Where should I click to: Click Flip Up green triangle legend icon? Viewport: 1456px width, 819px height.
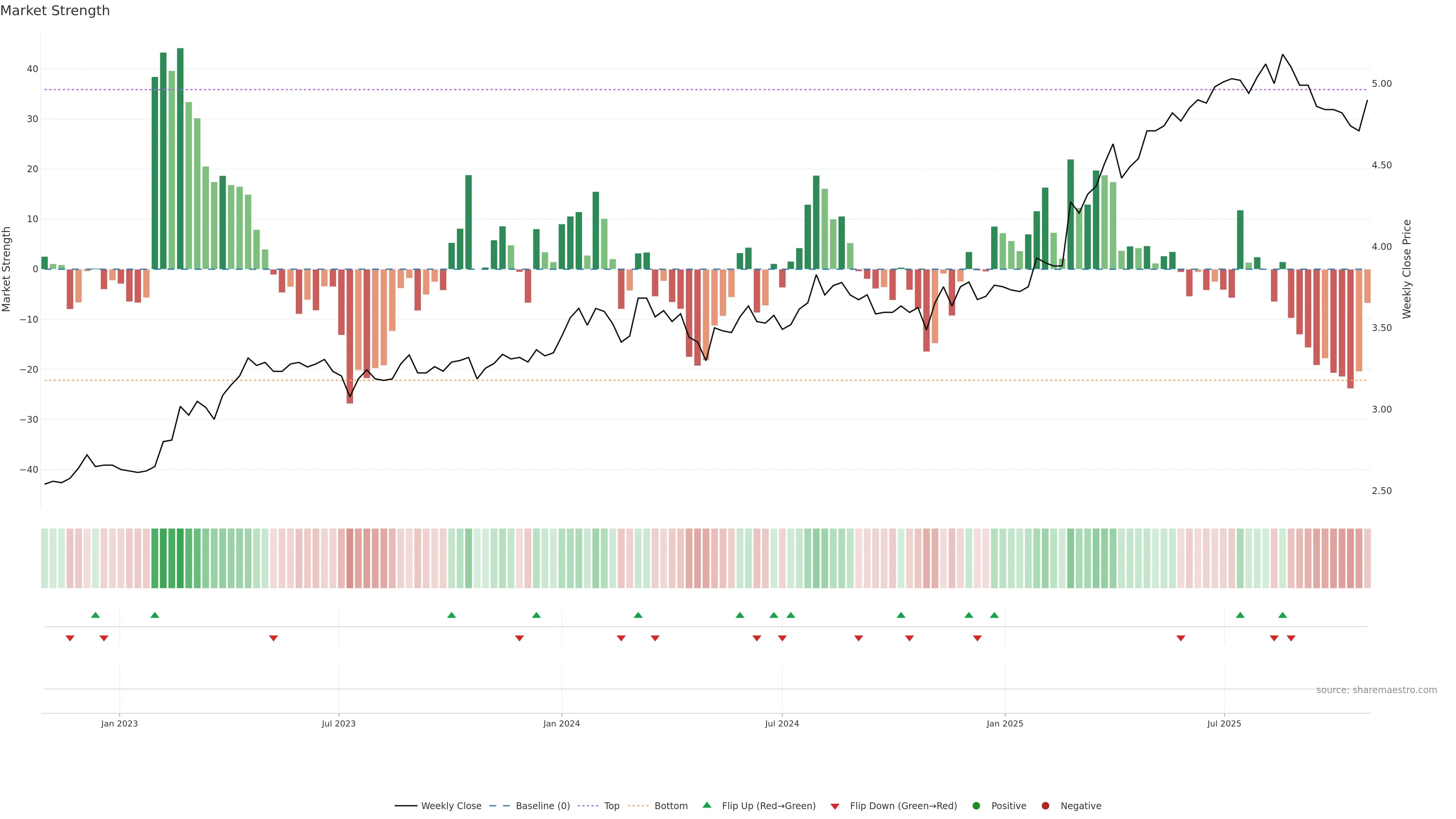coord(706,805)
